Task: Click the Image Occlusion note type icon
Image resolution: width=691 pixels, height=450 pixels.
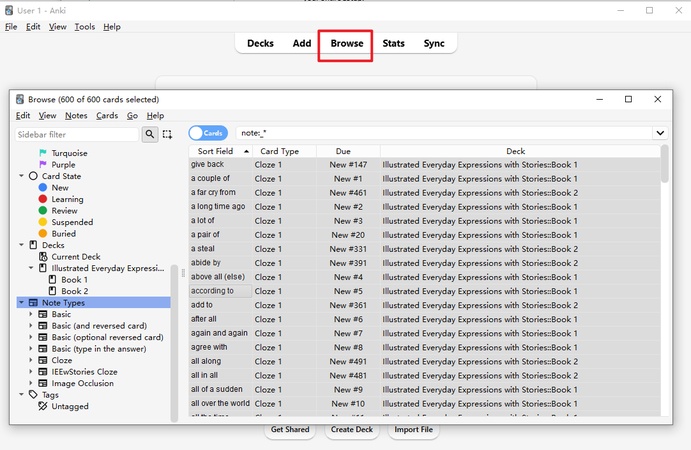Action: click(43, 383)
